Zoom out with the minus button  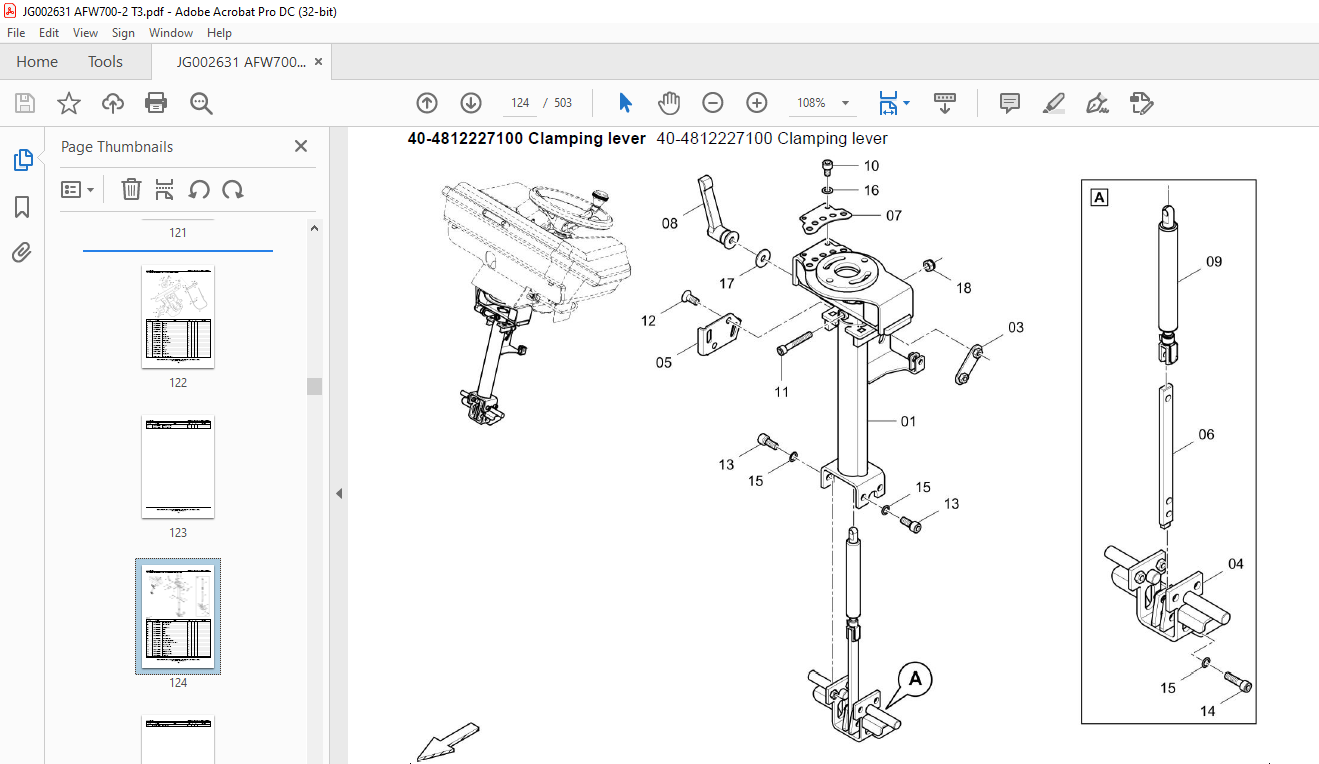tap(712, 103)
